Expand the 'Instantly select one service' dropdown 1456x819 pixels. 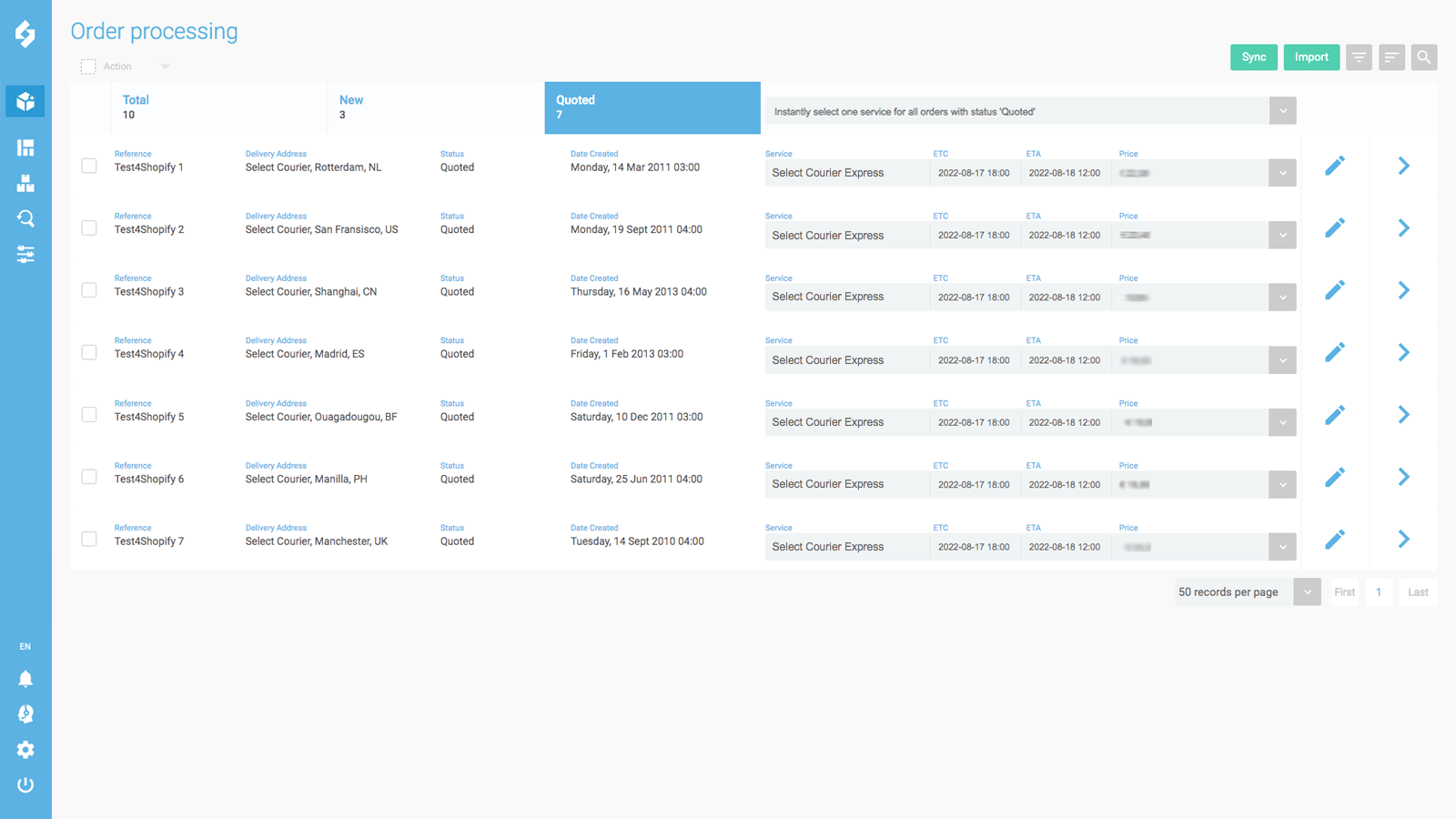(x=1282, y=111)
